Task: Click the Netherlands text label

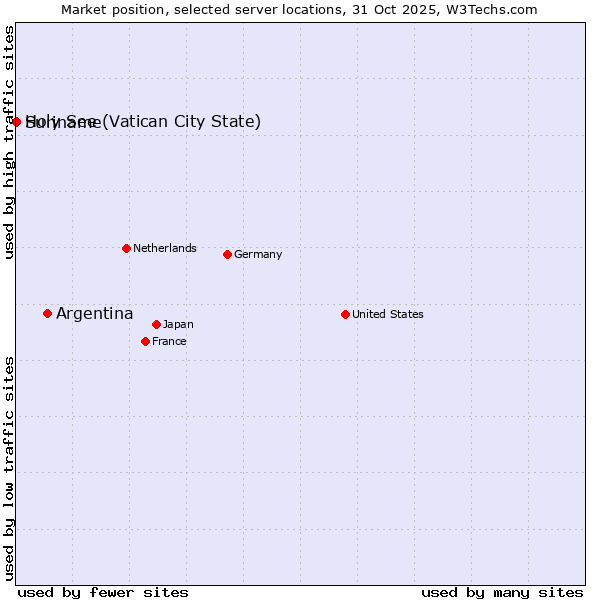Action: 164,248
